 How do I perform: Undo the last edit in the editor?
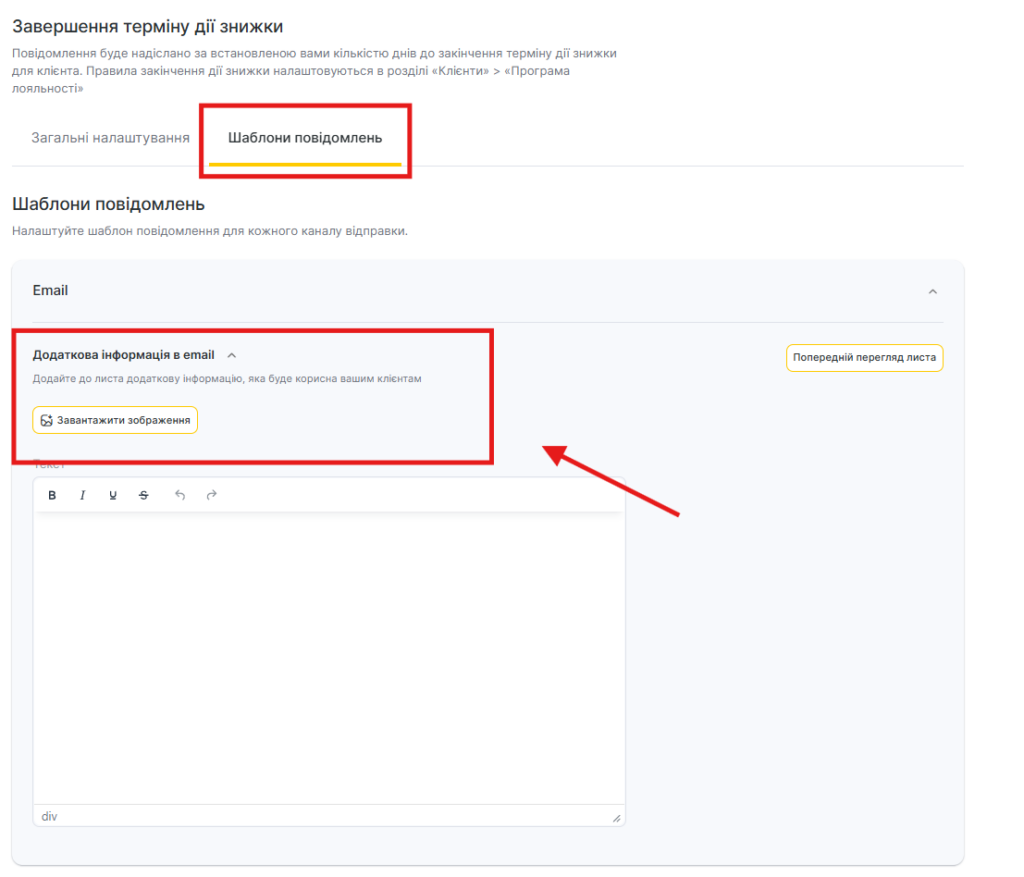pyautogui.click(x=180, y=495)
